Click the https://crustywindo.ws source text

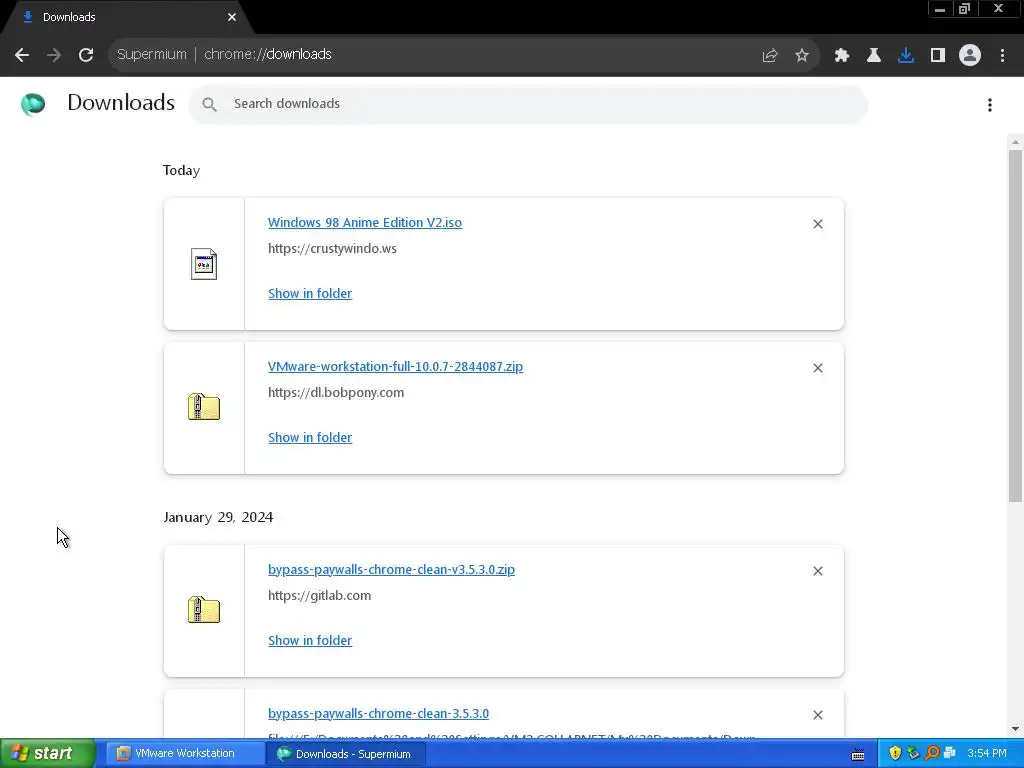pos(332,249)
